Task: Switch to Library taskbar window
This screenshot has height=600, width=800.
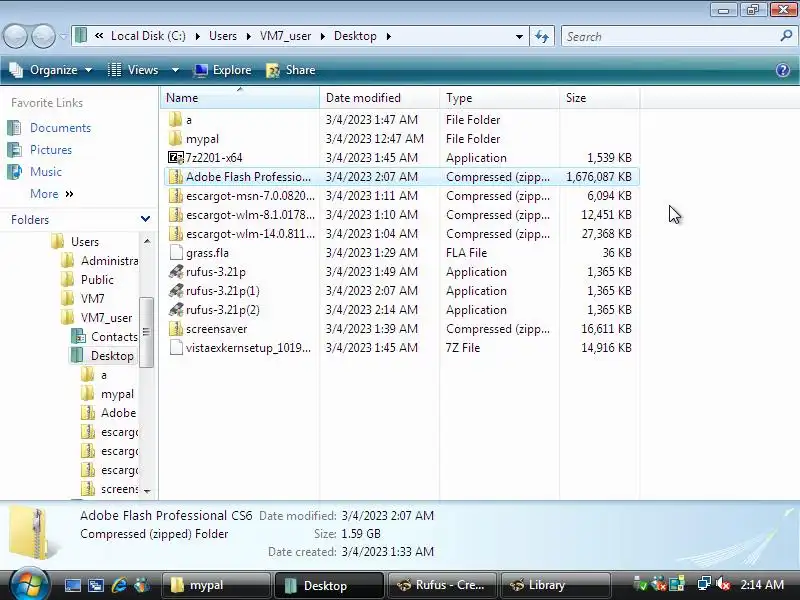Action: tap(555, 585)
